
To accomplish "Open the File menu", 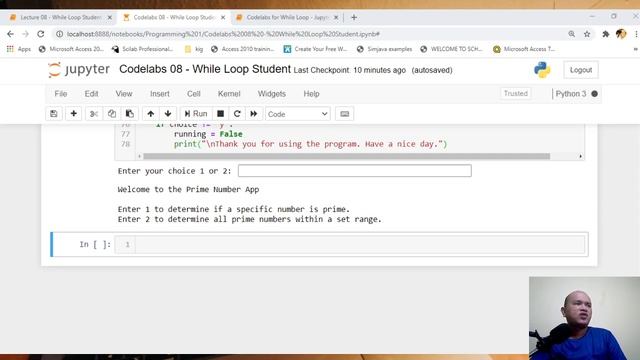I will click(61, 94).
